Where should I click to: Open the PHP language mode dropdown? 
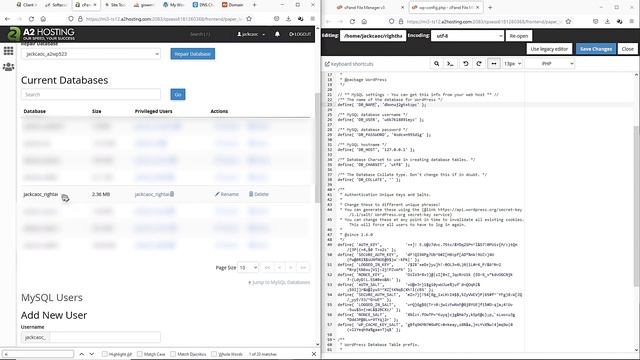click(549, 64)
